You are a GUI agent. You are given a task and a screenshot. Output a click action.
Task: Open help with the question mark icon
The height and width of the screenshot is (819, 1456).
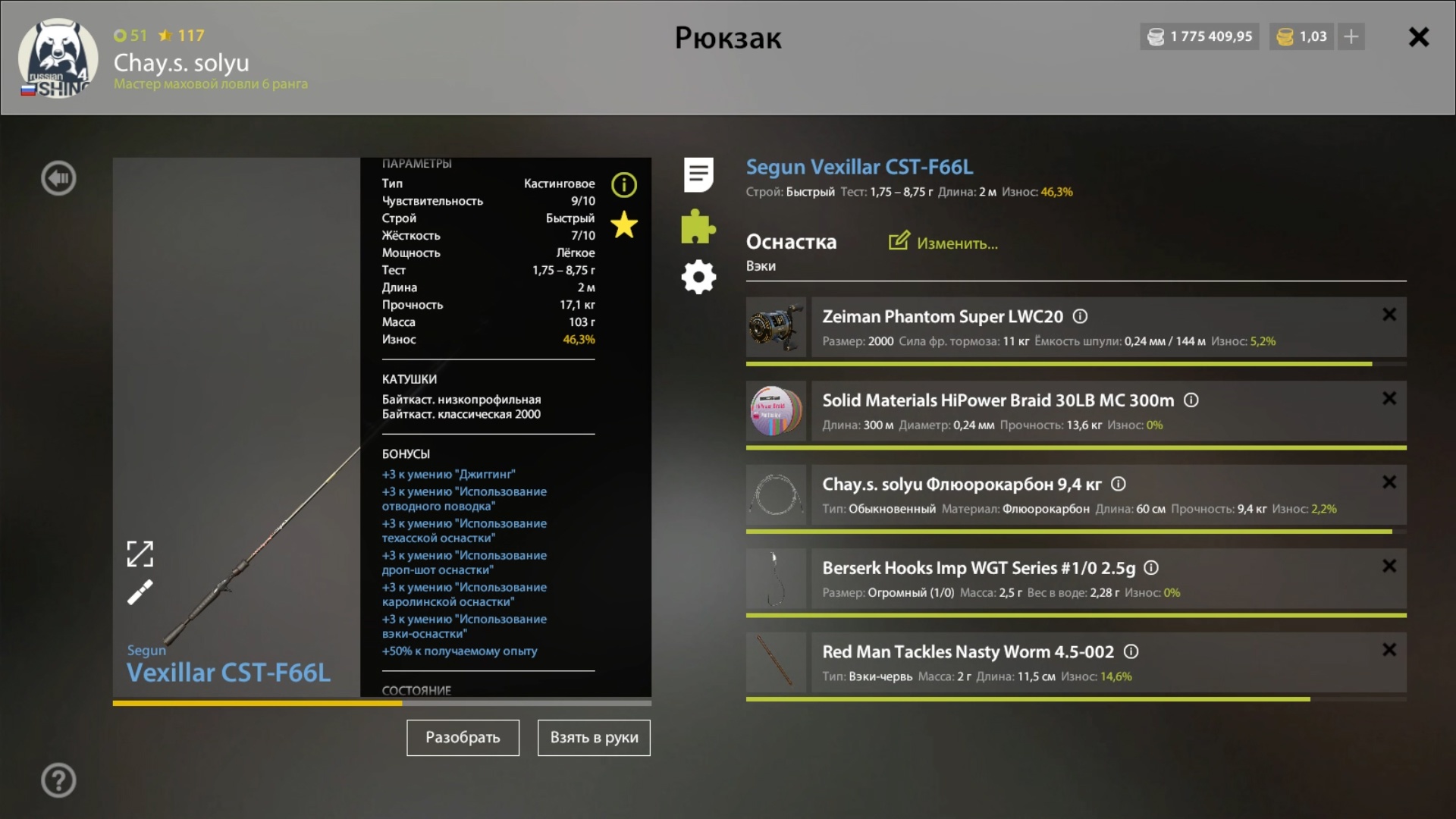(58, 780)
